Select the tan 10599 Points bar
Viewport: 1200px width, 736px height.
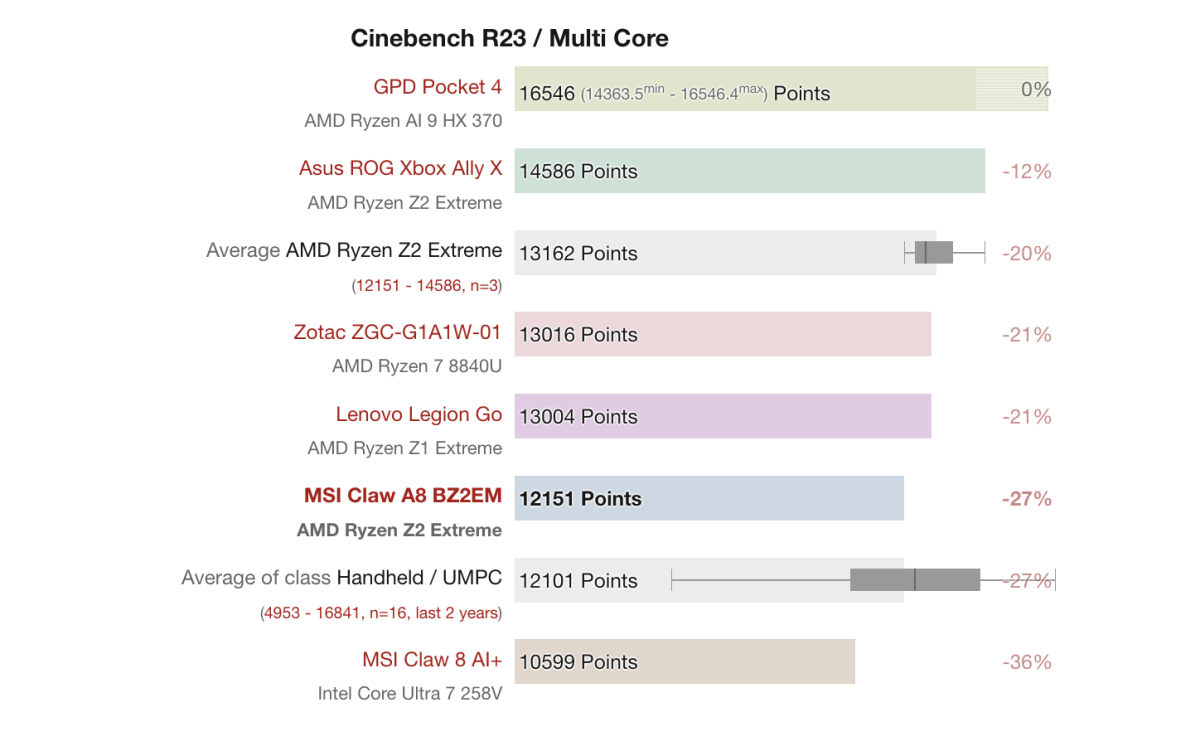coord(684,662)
